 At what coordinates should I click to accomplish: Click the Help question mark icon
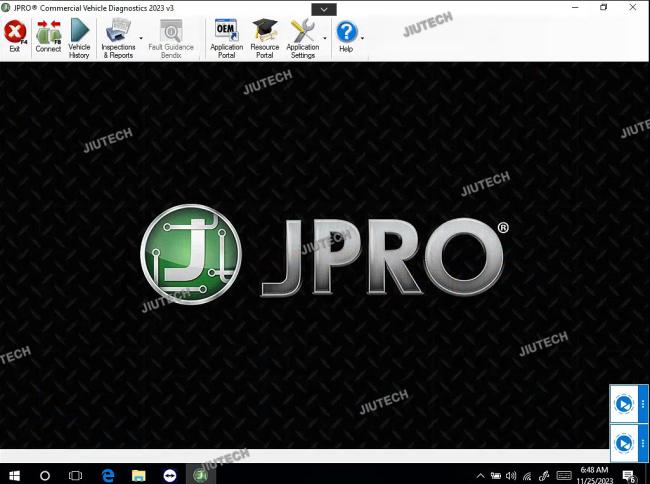click(346, 33)
